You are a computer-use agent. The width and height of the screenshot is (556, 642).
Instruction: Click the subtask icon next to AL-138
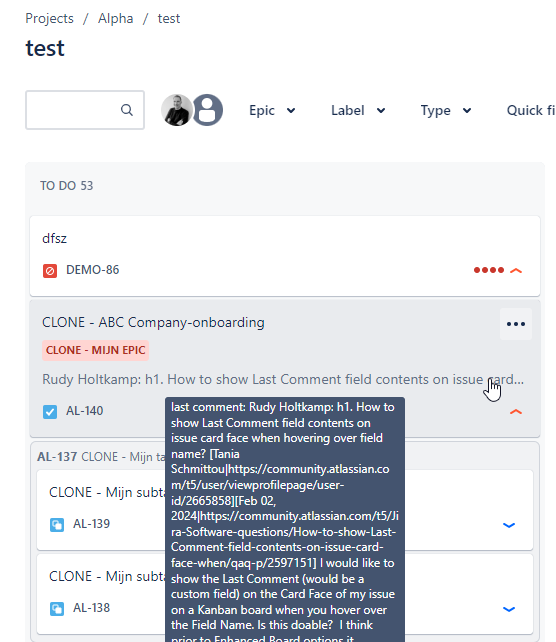coord(57,608)
